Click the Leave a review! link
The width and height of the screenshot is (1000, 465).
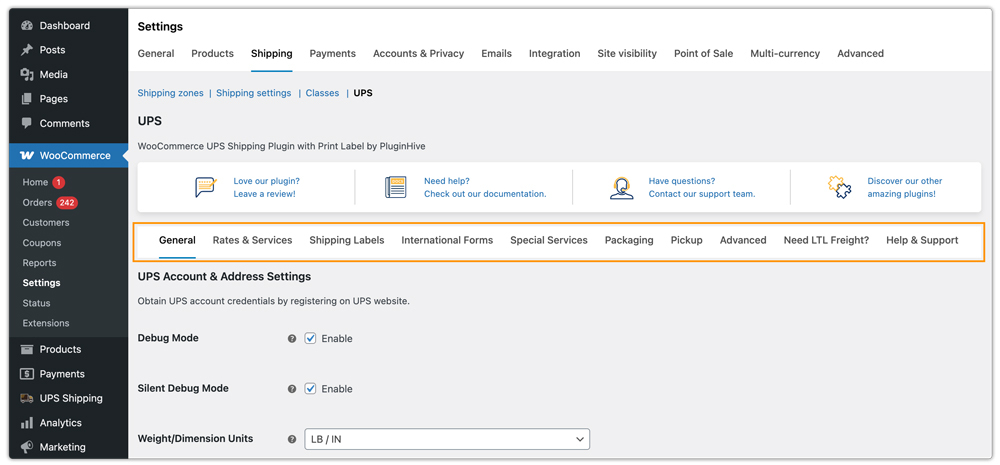coord(264,194)
